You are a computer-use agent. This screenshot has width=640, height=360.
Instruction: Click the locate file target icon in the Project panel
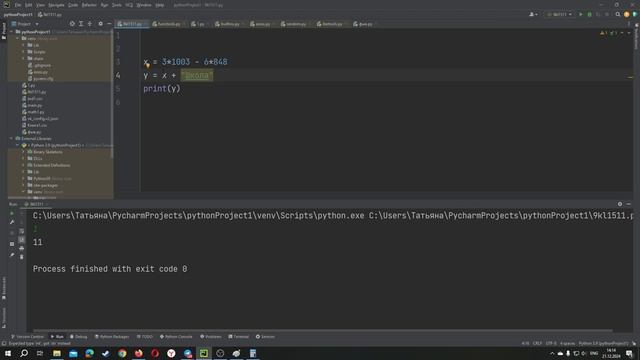tap(72, 24)
